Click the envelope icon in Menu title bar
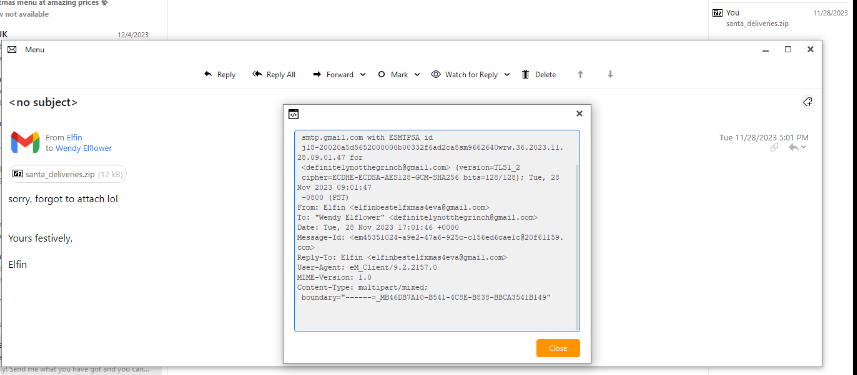857x375 pixels. click(11, 49)
